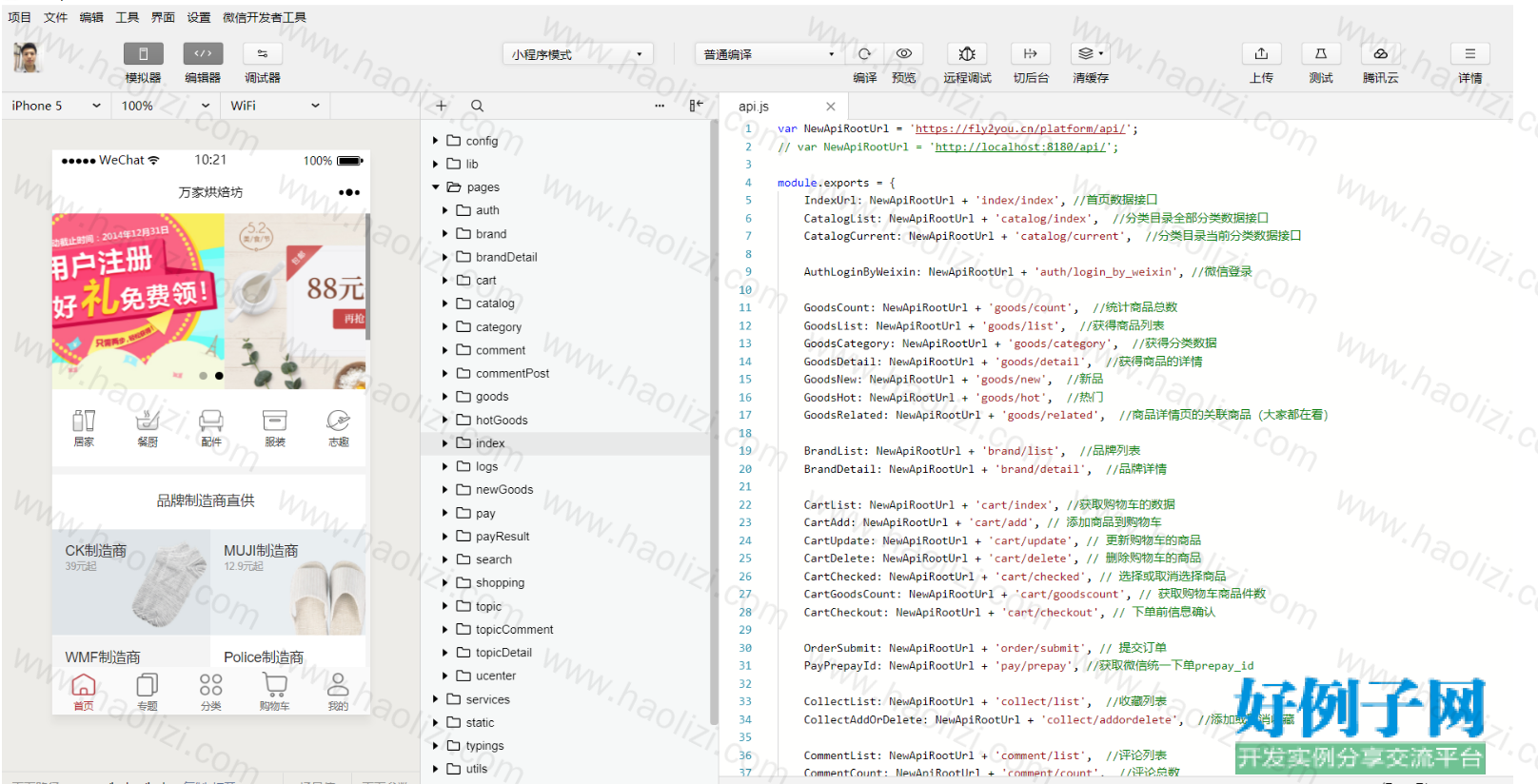This screenshot has width=1538, height=784.
Task: Toggle the 调试器 debugger panel button
Action: click(263, 54)
